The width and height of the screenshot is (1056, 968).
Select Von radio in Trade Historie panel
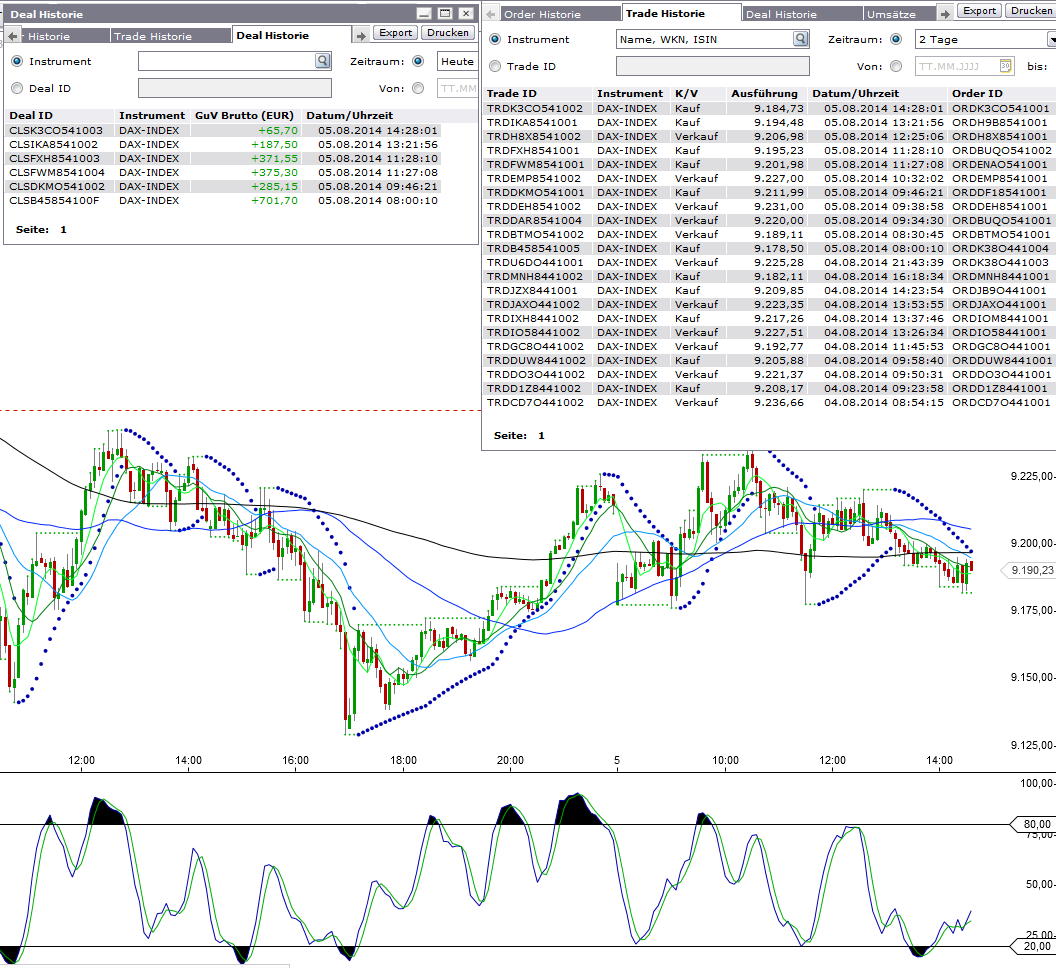(x=896, y=66)
